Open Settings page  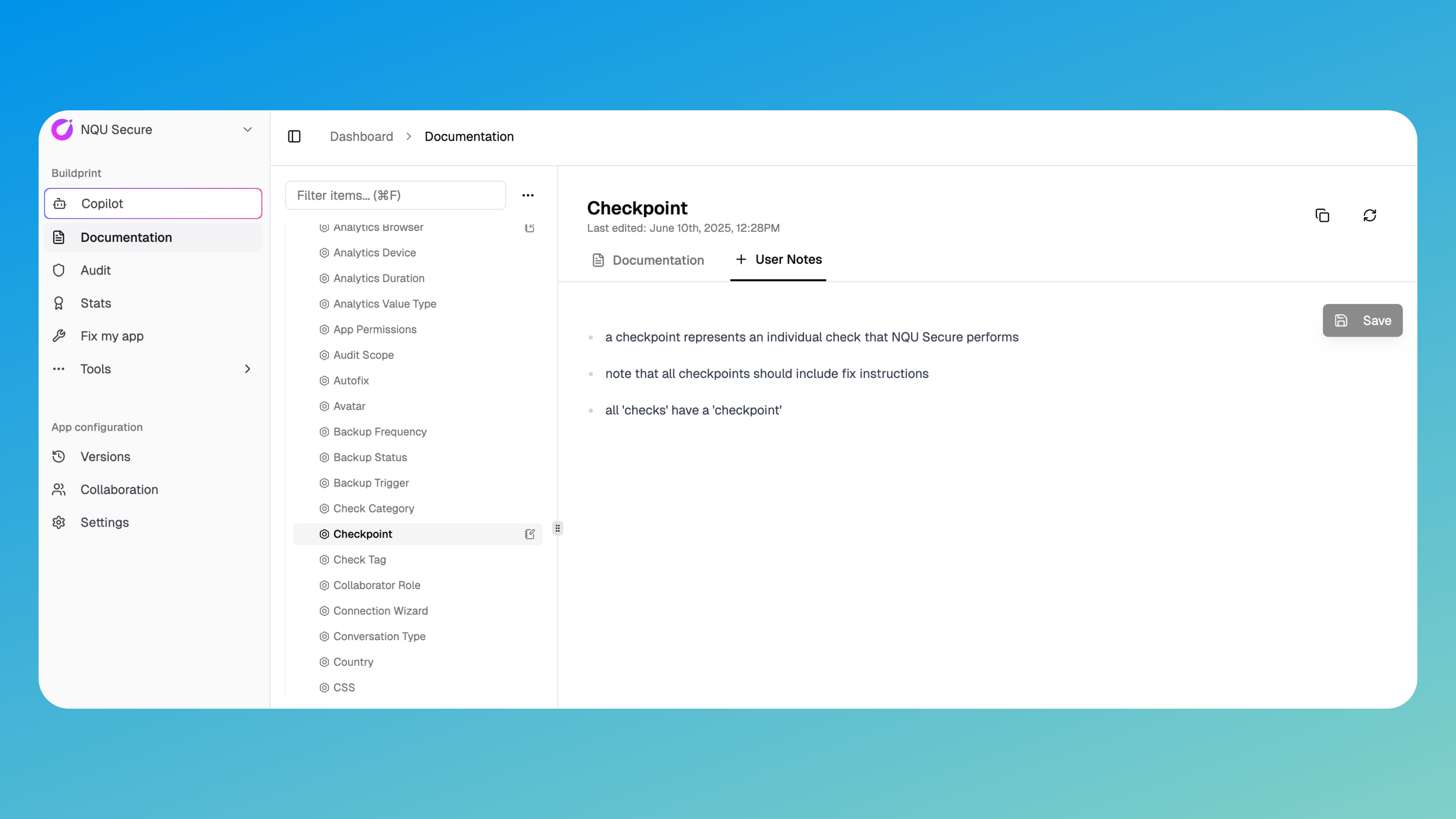[x=153, y=522]
